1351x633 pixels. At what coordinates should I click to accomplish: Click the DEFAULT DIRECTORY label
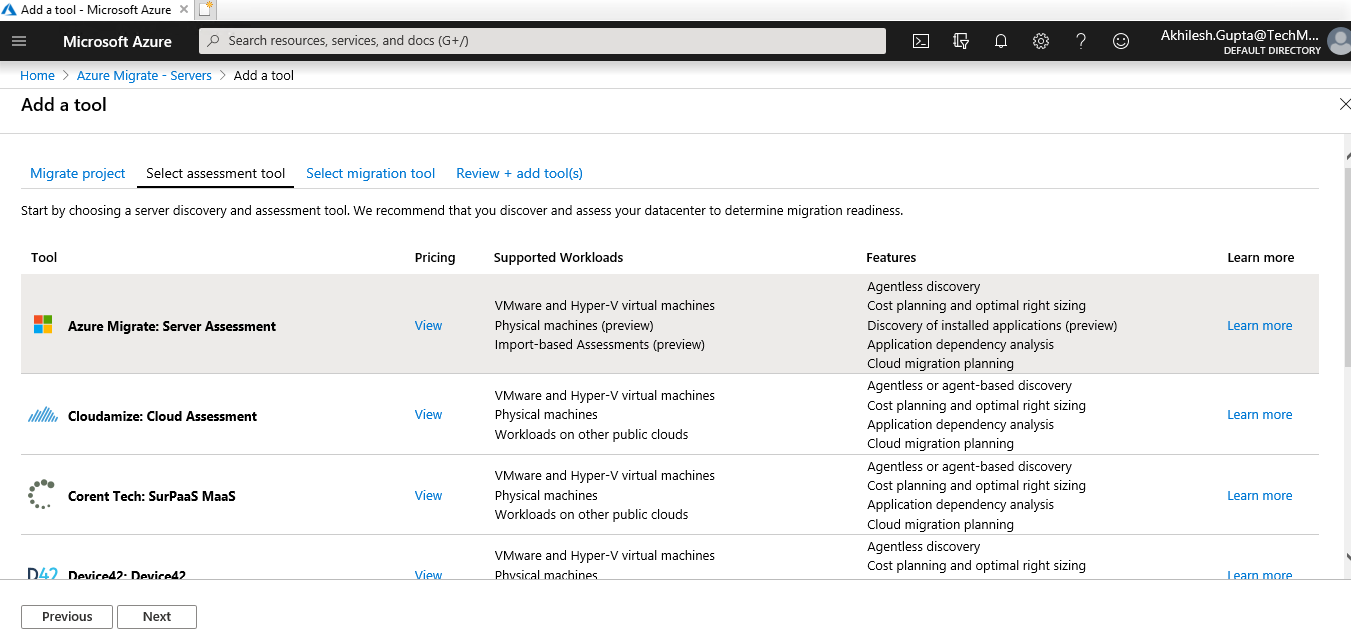click(1272, 50)
